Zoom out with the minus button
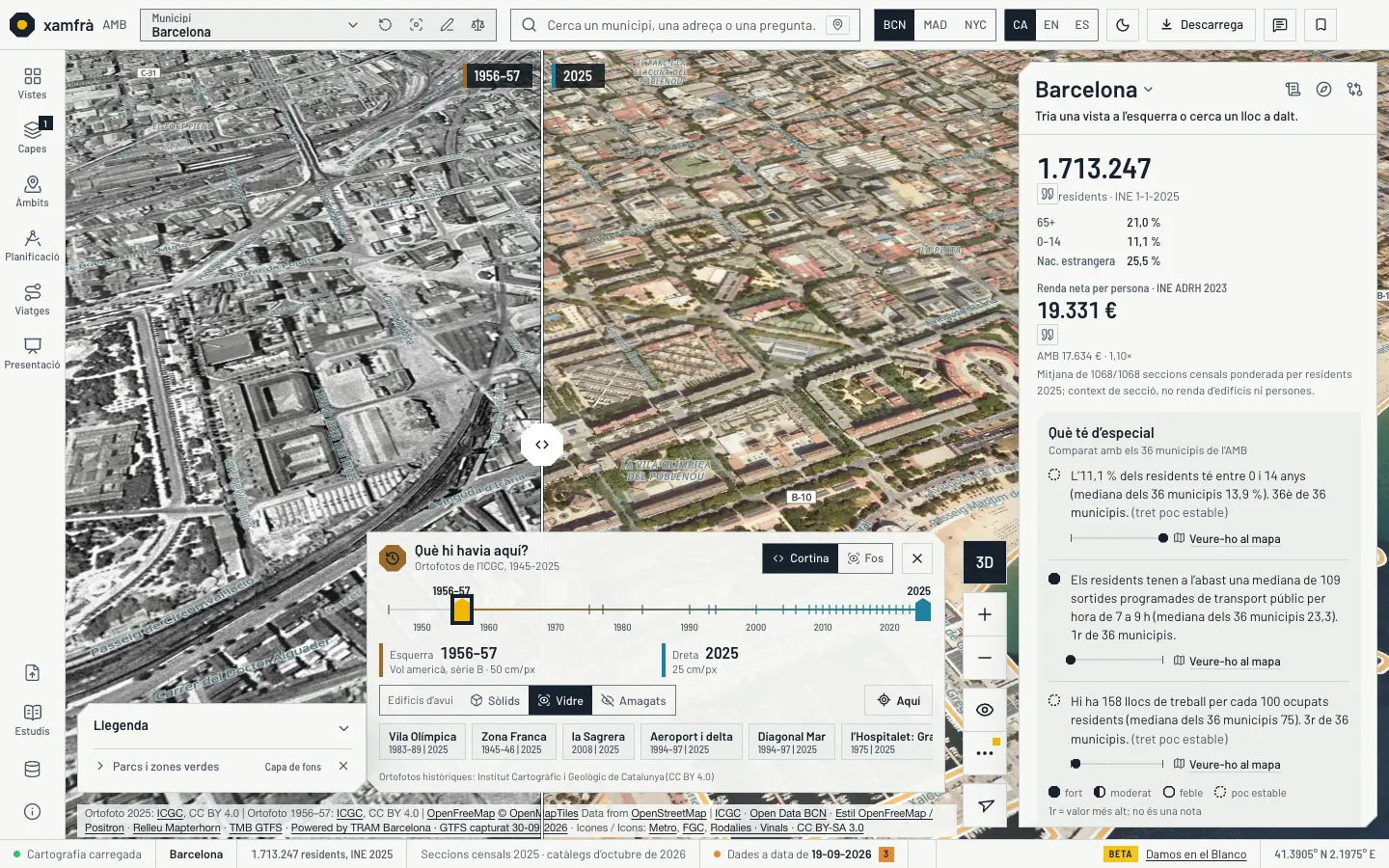Screen dimensions: 1389x868 [x=985, y=658]
